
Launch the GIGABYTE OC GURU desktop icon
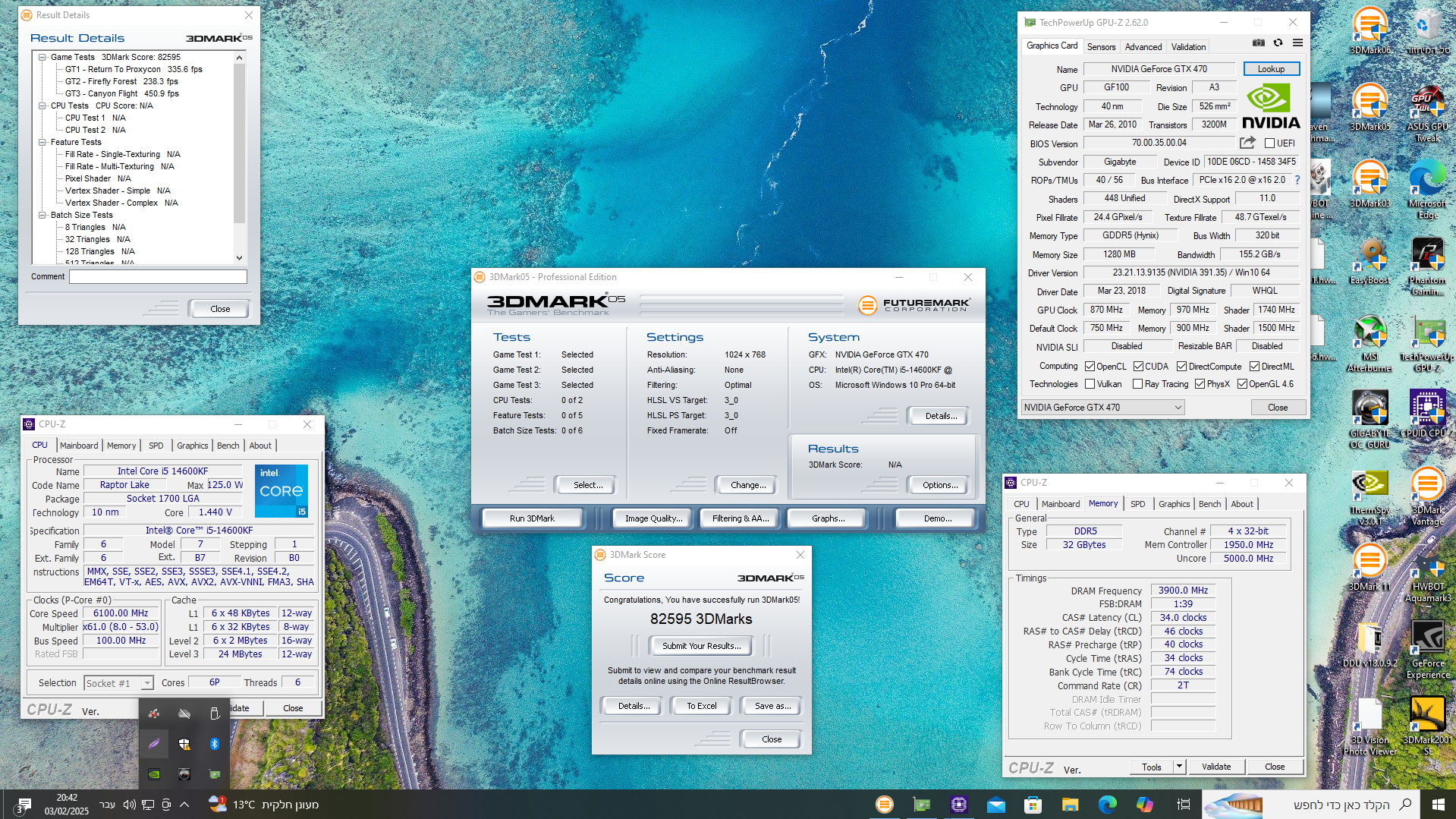[x=1370, y=419]
